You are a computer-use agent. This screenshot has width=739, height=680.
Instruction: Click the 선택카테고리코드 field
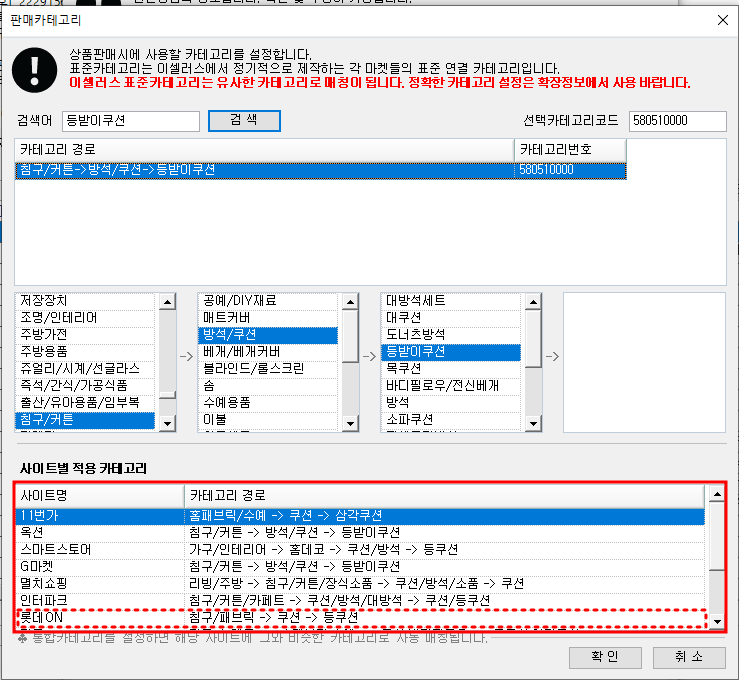coord(677,121)
